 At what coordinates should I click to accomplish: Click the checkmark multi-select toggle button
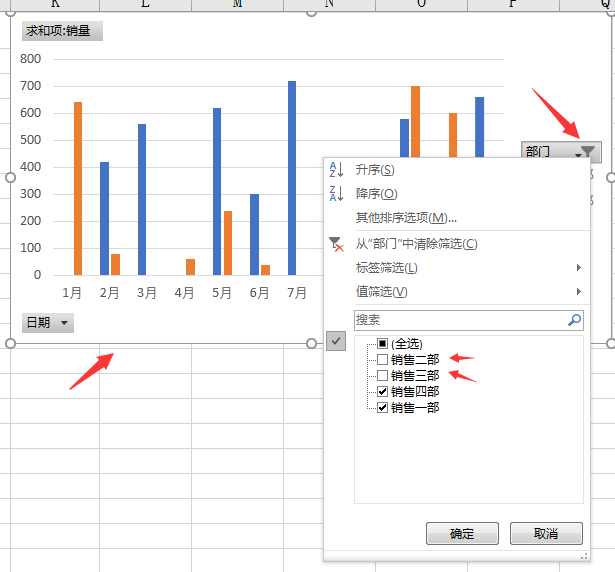pyautogui.click(x=336, y=341)
